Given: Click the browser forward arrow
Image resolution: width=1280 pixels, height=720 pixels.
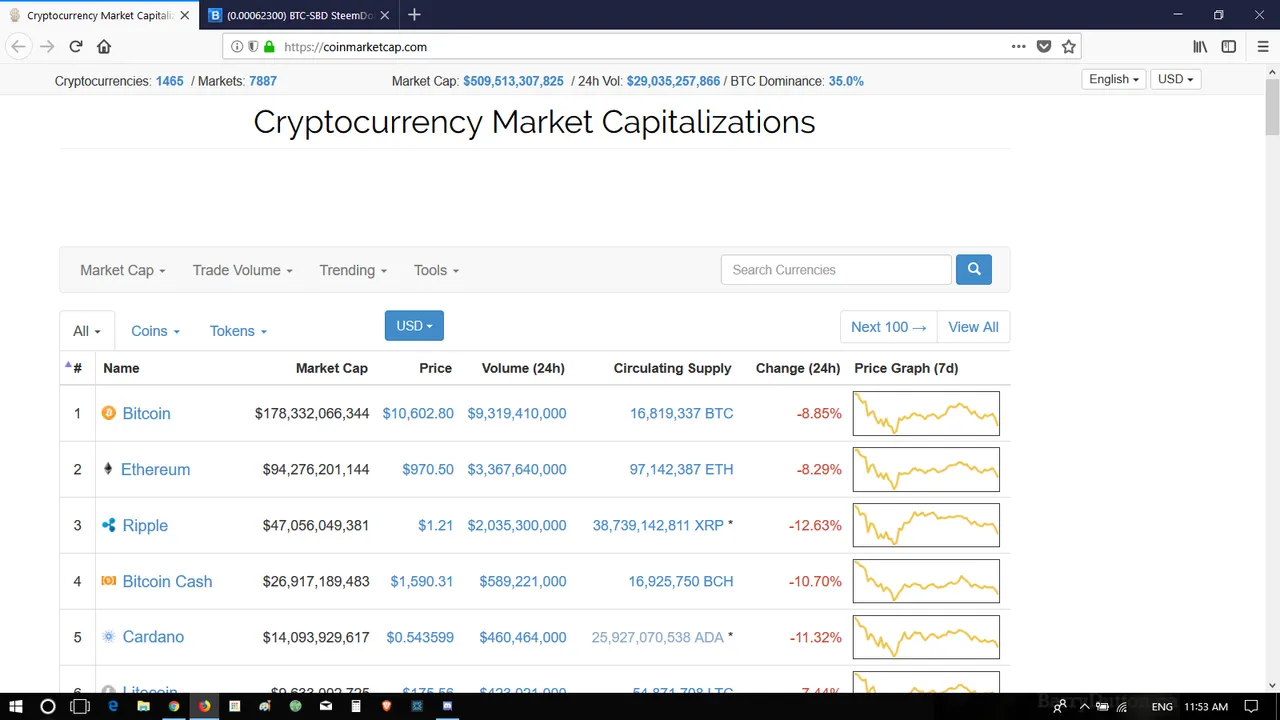Looking at the screenshot, I should pyautogui.click(x=47, y=46).
